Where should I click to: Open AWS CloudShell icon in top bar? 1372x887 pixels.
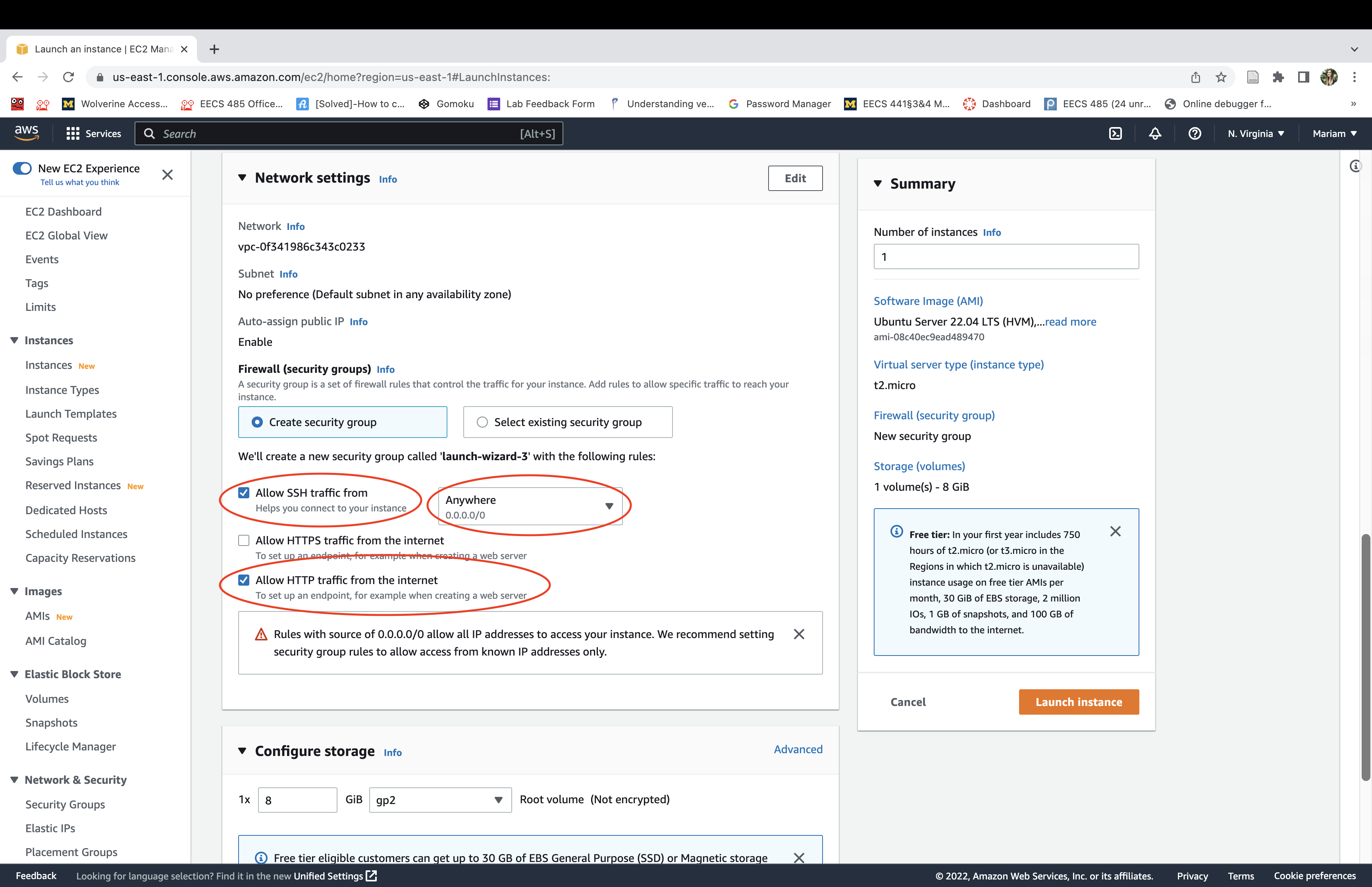tap(1115, 134)
